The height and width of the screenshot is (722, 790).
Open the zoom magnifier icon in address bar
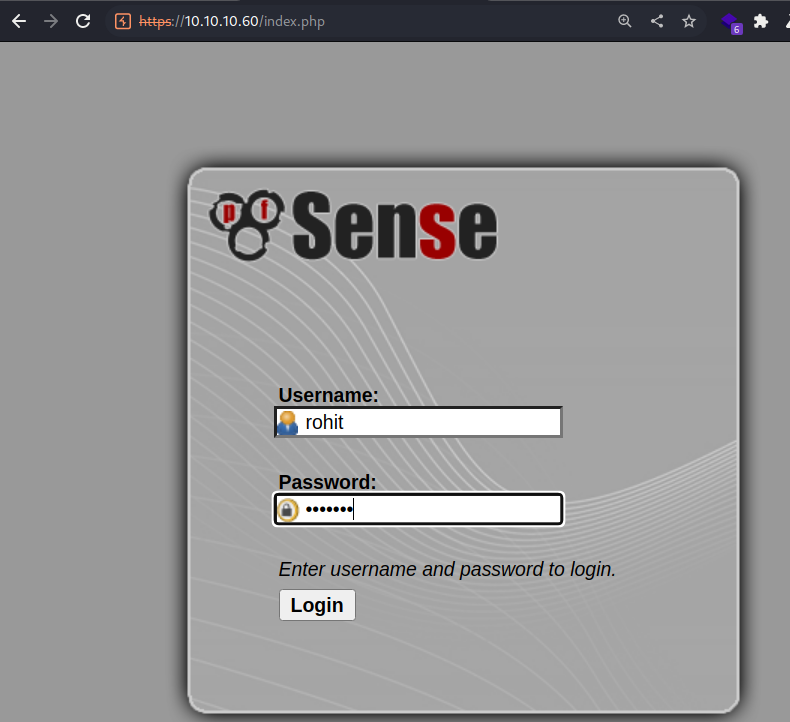624,21
